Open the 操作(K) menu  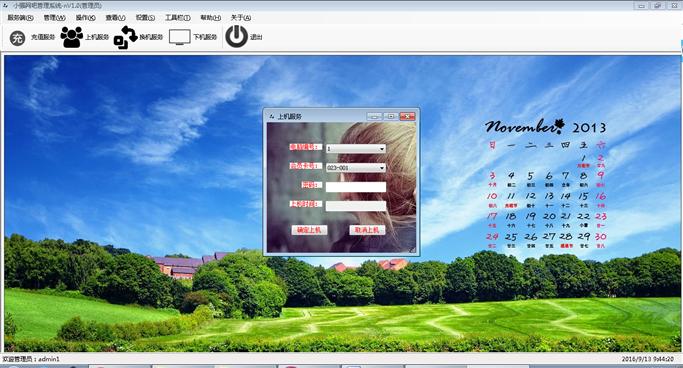point(85,18)
